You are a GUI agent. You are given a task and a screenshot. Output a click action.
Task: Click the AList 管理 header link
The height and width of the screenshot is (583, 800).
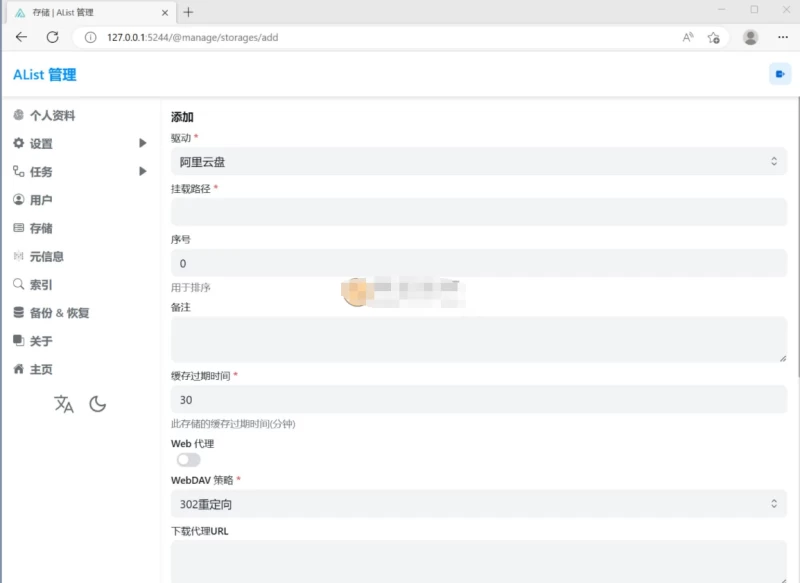pyautogui.click(x=45, y=73)
